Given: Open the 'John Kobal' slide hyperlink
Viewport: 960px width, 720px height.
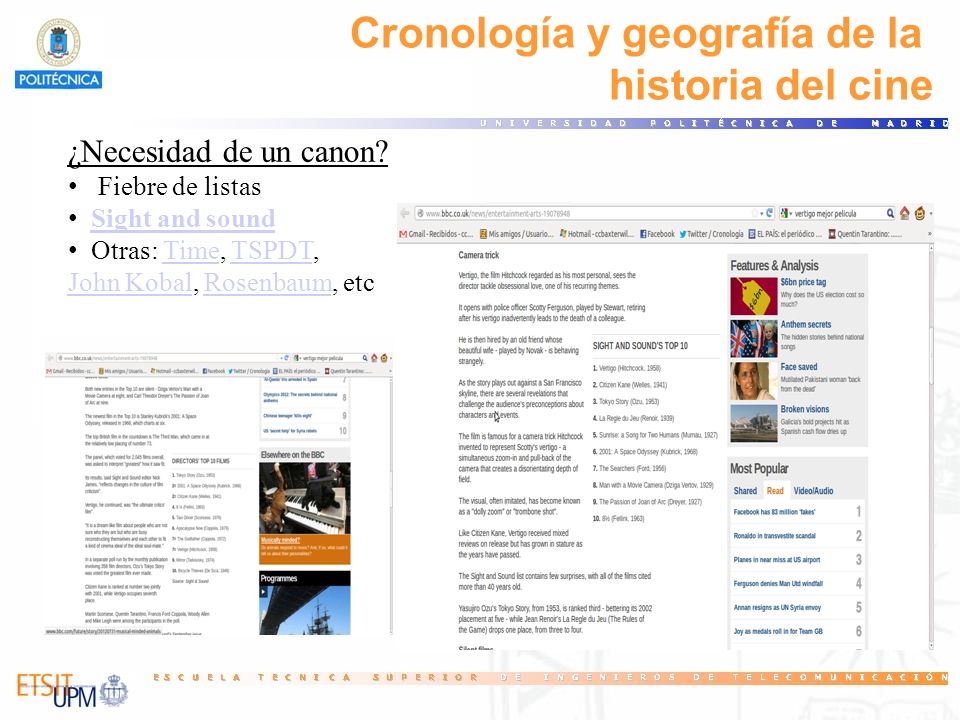Looking at the screenshot, I should (x=130, y=283).
